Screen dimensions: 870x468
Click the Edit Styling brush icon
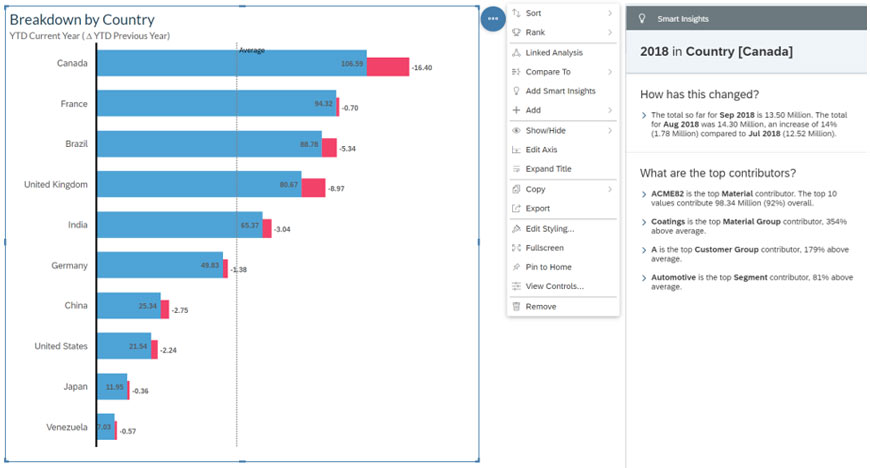click(516, 228)
